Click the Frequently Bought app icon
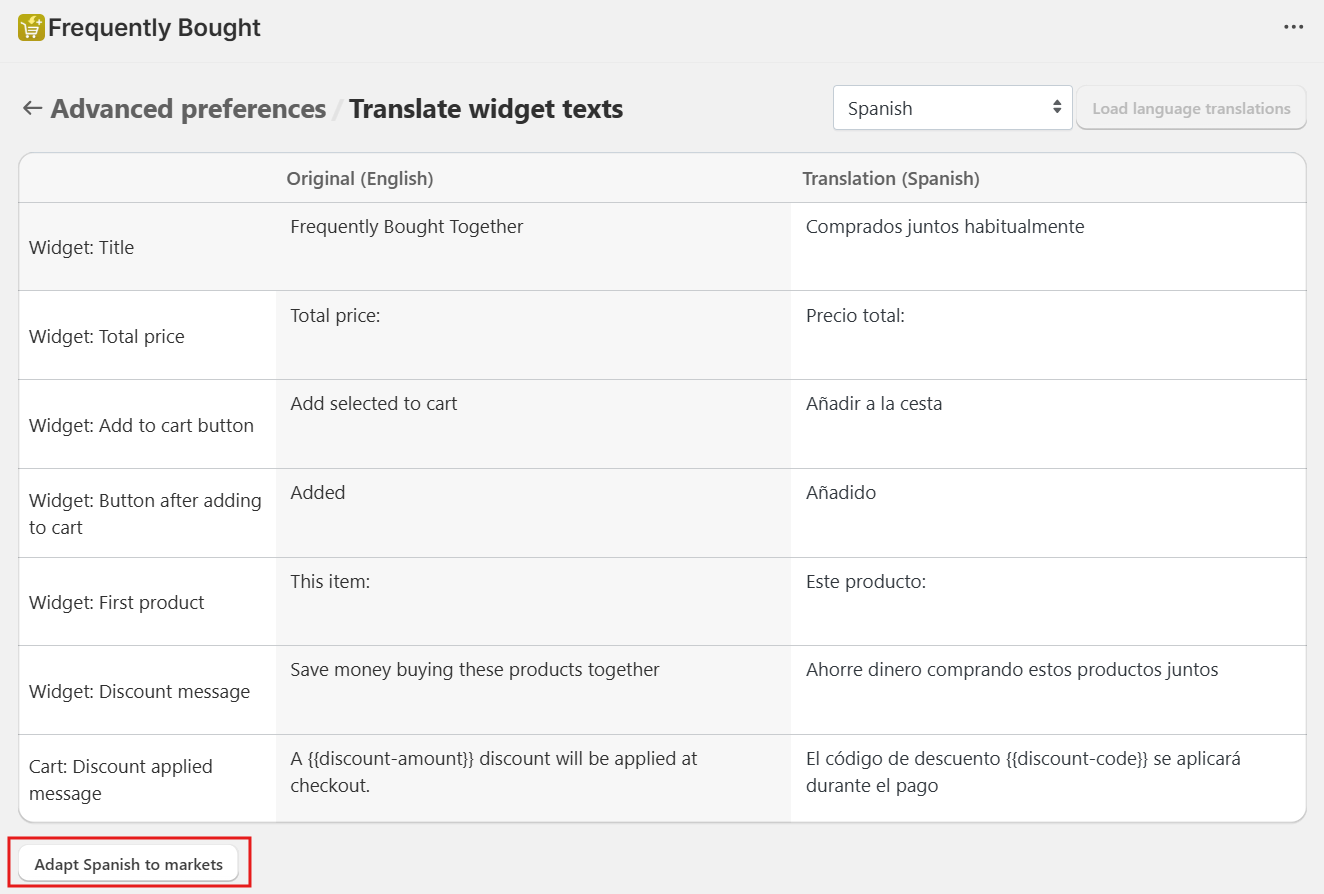This screenshot has width=1324, height=894. [x=31, y=28]
